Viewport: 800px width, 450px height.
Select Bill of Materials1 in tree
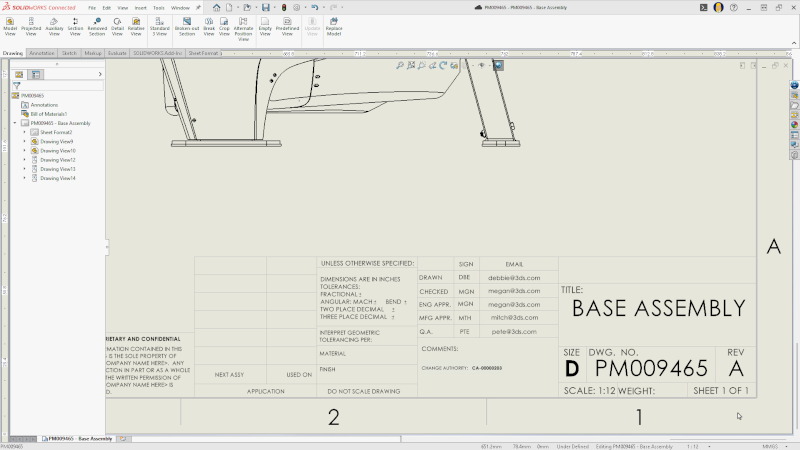pos(48,114)
